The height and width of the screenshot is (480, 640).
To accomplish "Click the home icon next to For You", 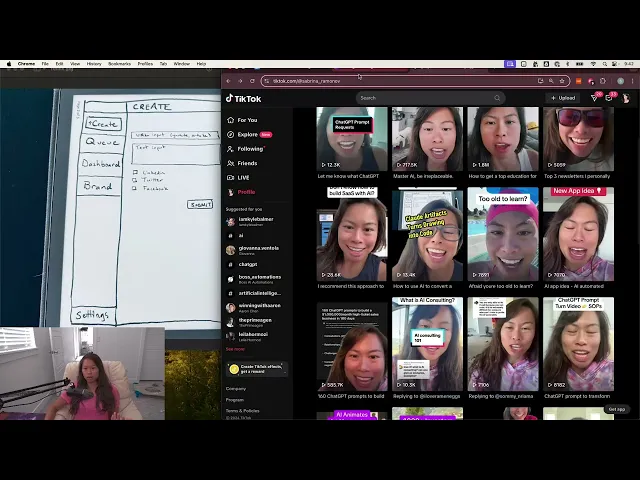I will click(x=231, y=120).
